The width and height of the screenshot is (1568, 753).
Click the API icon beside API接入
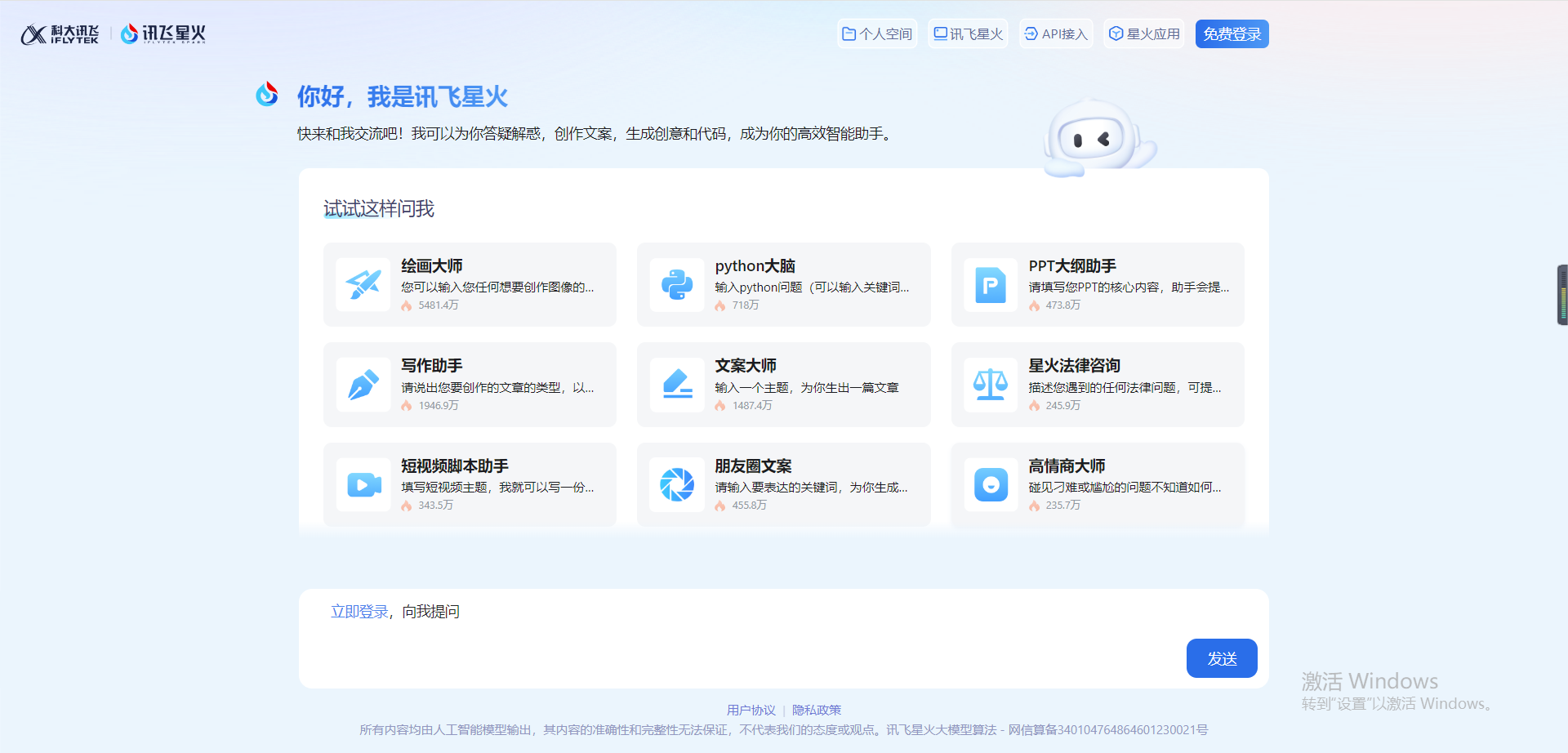click(1031, 33)
